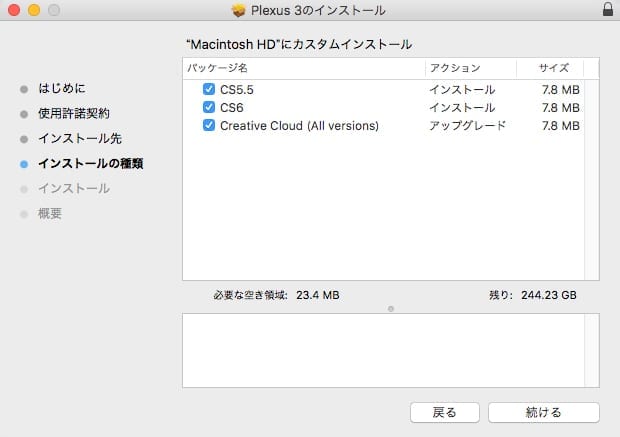620x437 pixels.
Task: Click the package description text area
Action: point(383,350)
